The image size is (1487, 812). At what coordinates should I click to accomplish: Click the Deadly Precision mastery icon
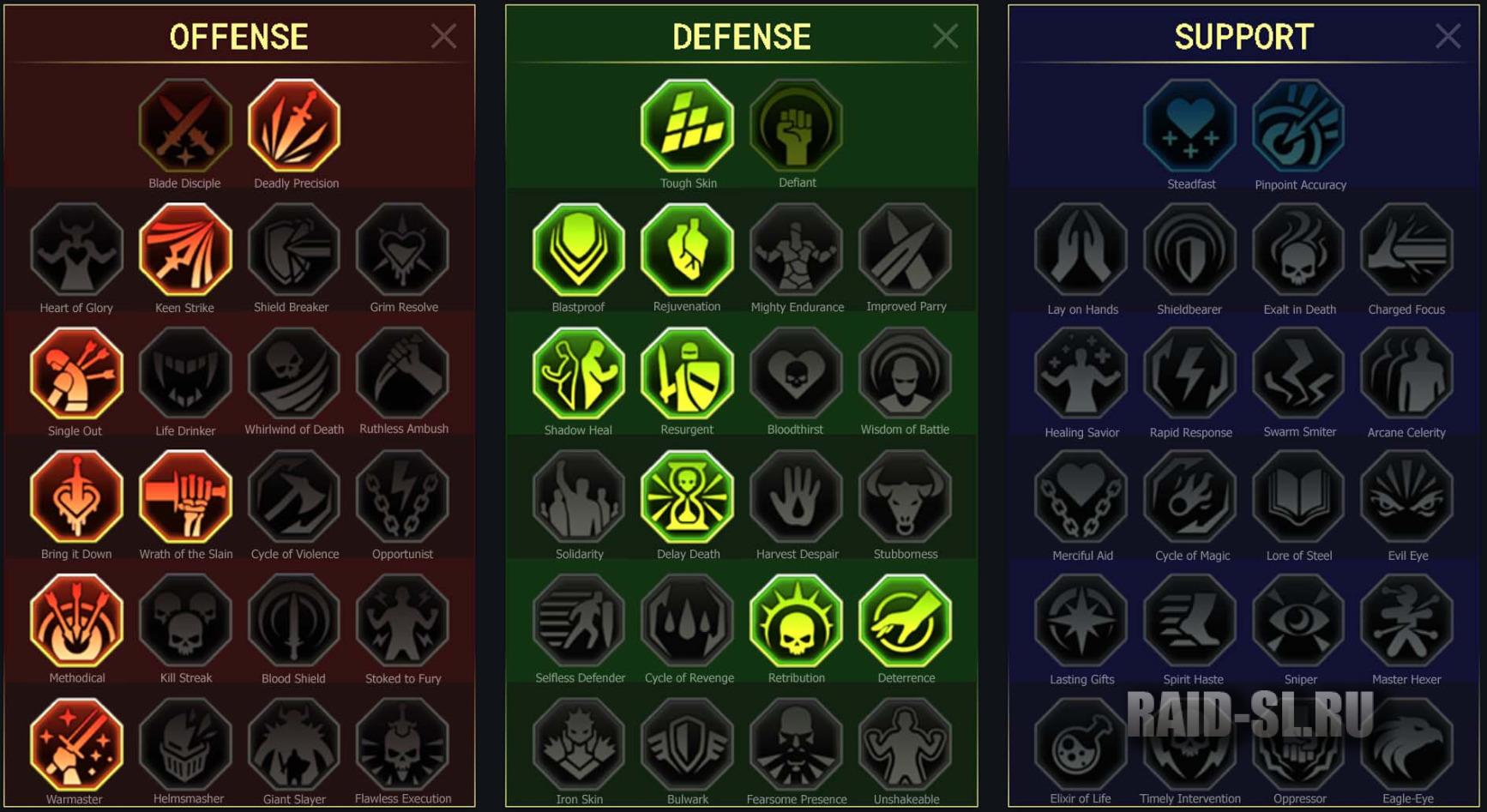pos(294,126)
